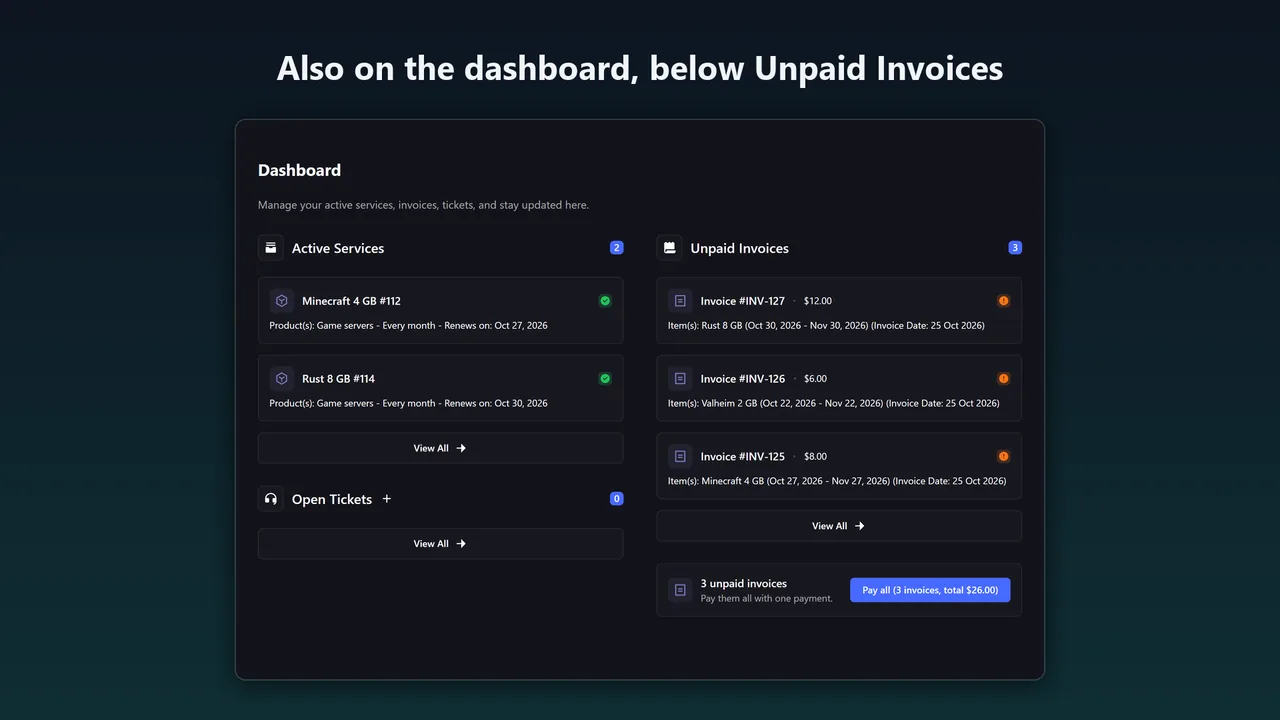
Task: Click the Active Services count badge
Action: click(x=617, y=248)
